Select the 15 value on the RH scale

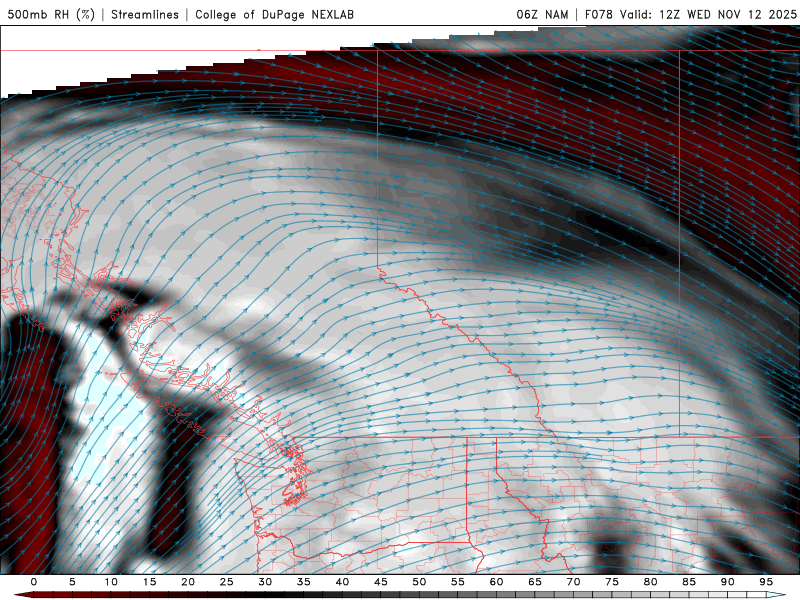[149, 582]
